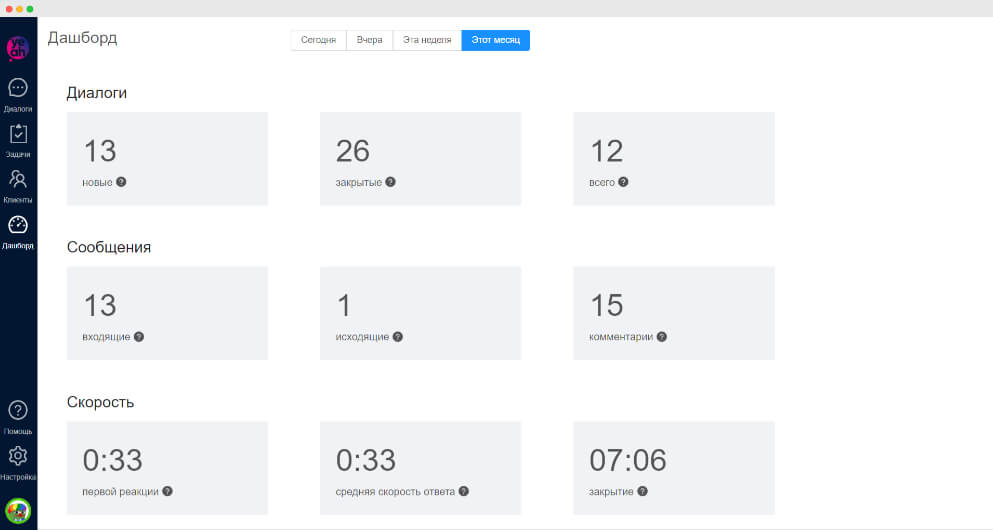Click the user avatar at sidebar bottom

(18, 510)
